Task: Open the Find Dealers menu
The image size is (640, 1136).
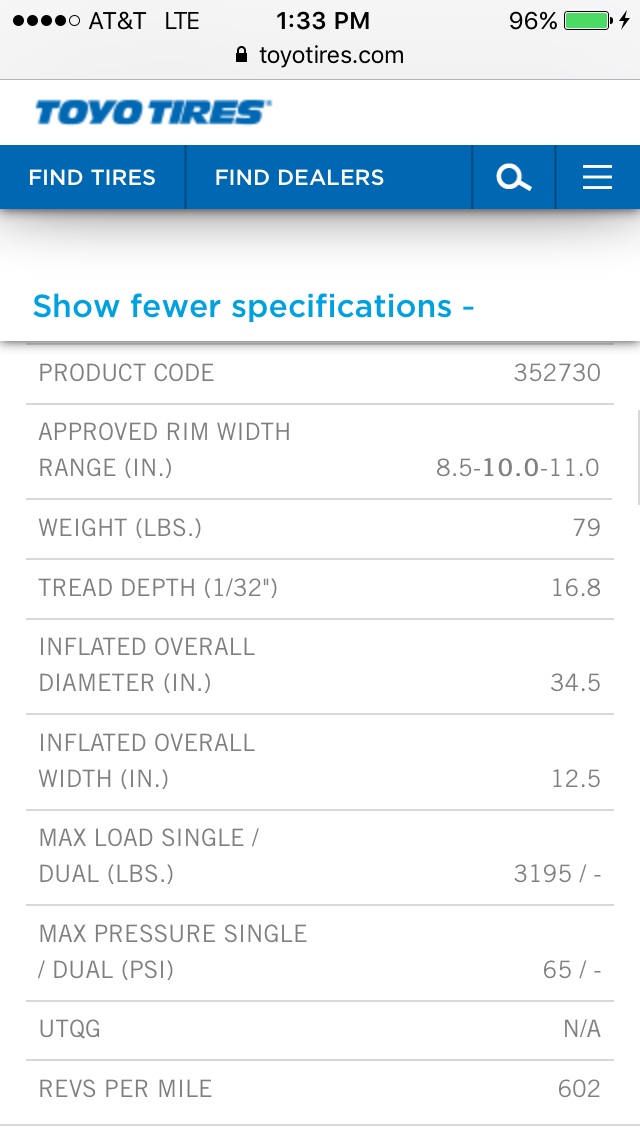Action: click(x=299, y=178)
